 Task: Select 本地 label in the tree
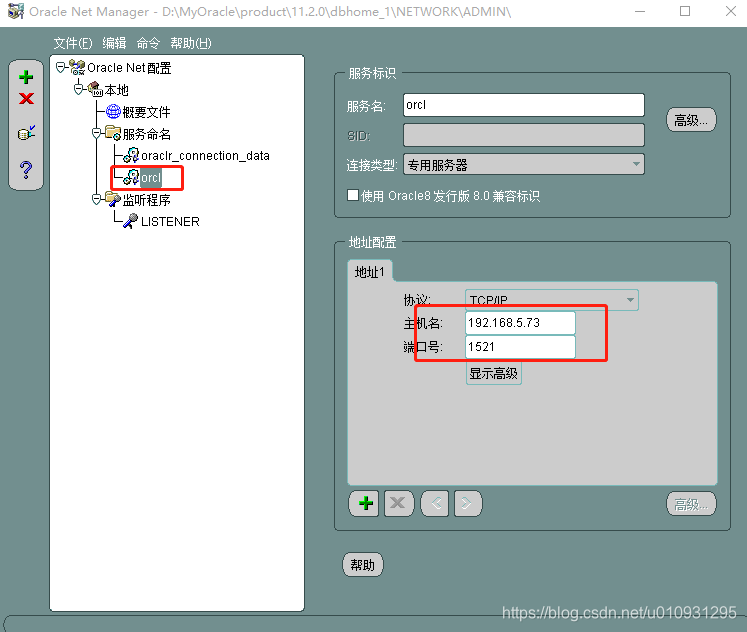(x=116, y=90)
